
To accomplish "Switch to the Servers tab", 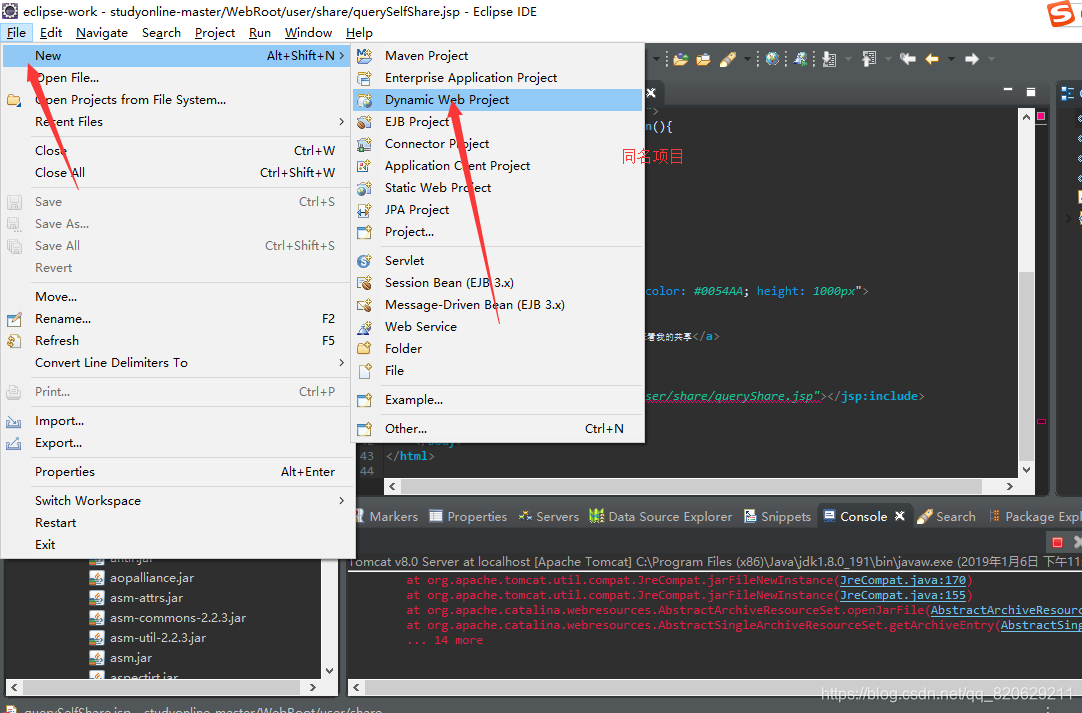I will (549, 516).
